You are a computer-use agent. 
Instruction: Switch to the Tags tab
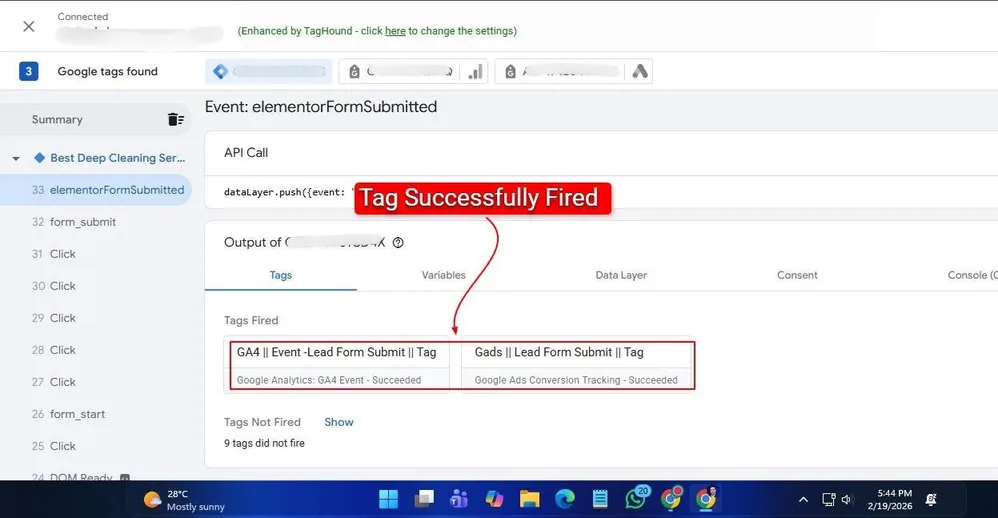281,275
